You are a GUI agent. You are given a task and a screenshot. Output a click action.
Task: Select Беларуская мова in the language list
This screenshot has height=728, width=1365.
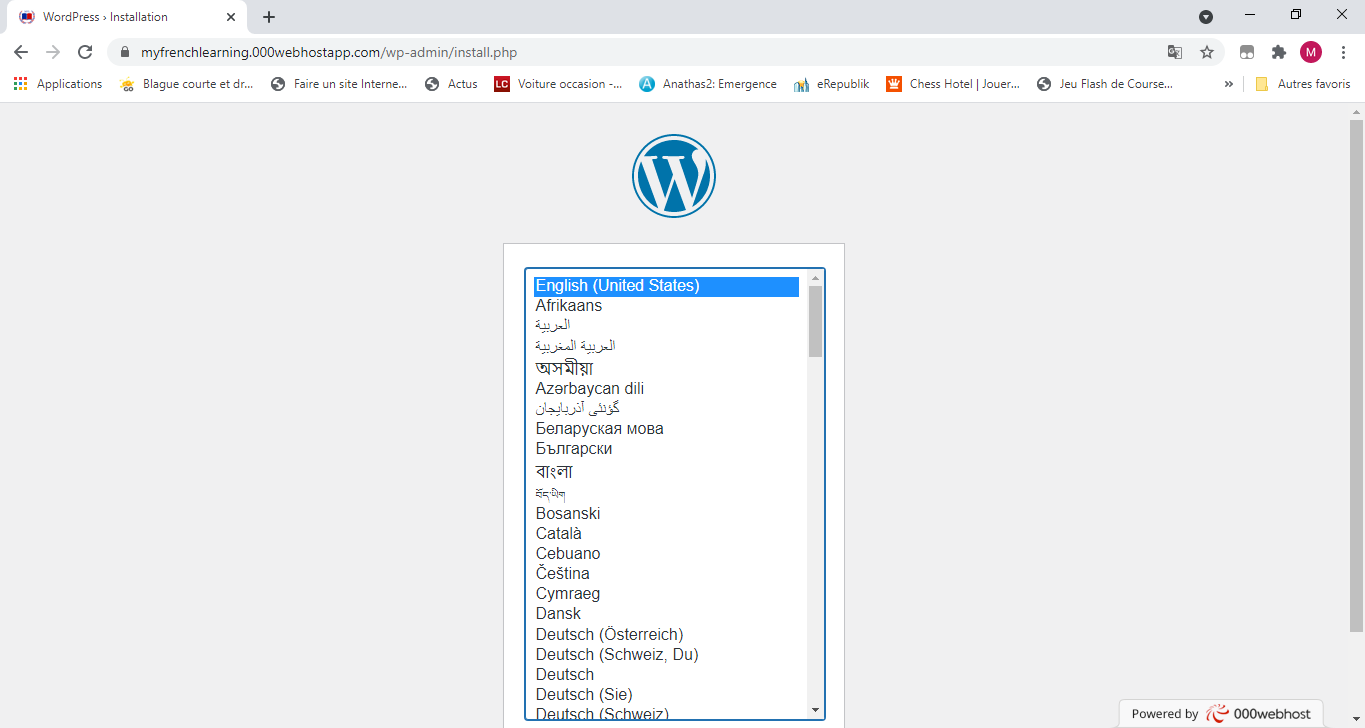coord(666,429)
